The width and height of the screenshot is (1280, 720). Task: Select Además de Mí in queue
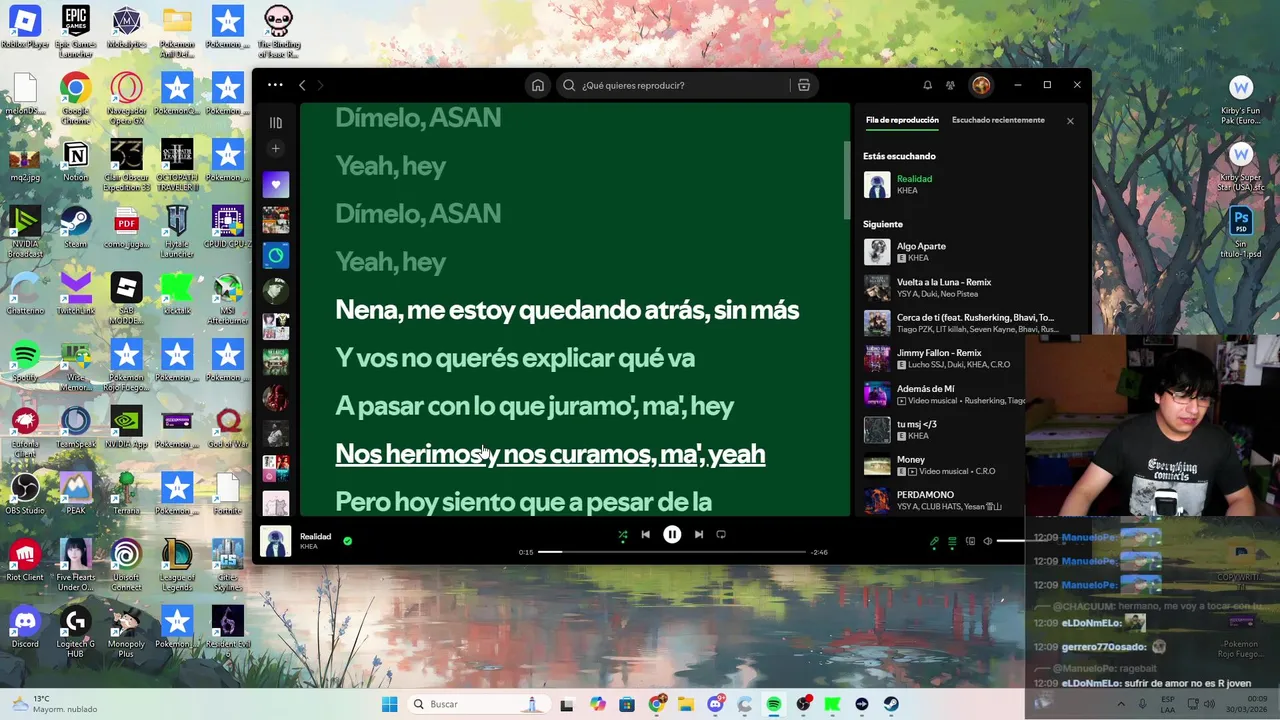coord(943,394)
